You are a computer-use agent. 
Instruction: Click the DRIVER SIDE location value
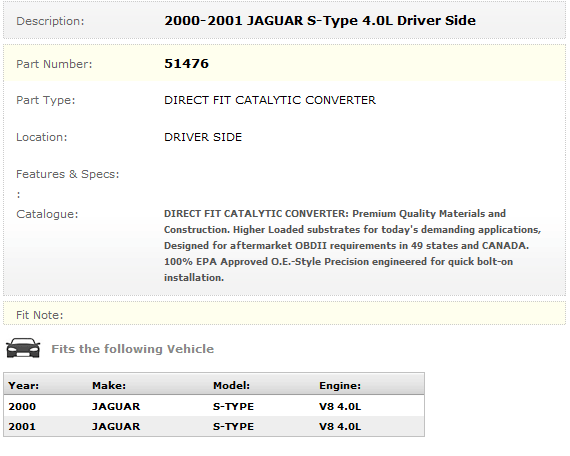click(203, 137)
